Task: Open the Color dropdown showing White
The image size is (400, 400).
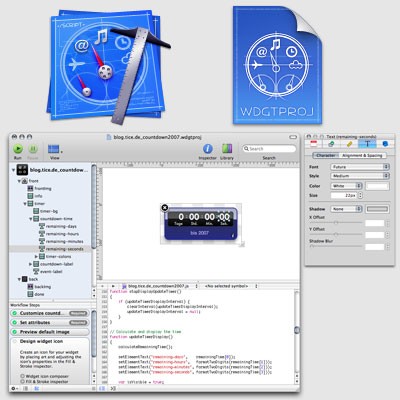Action: (346, 186)
